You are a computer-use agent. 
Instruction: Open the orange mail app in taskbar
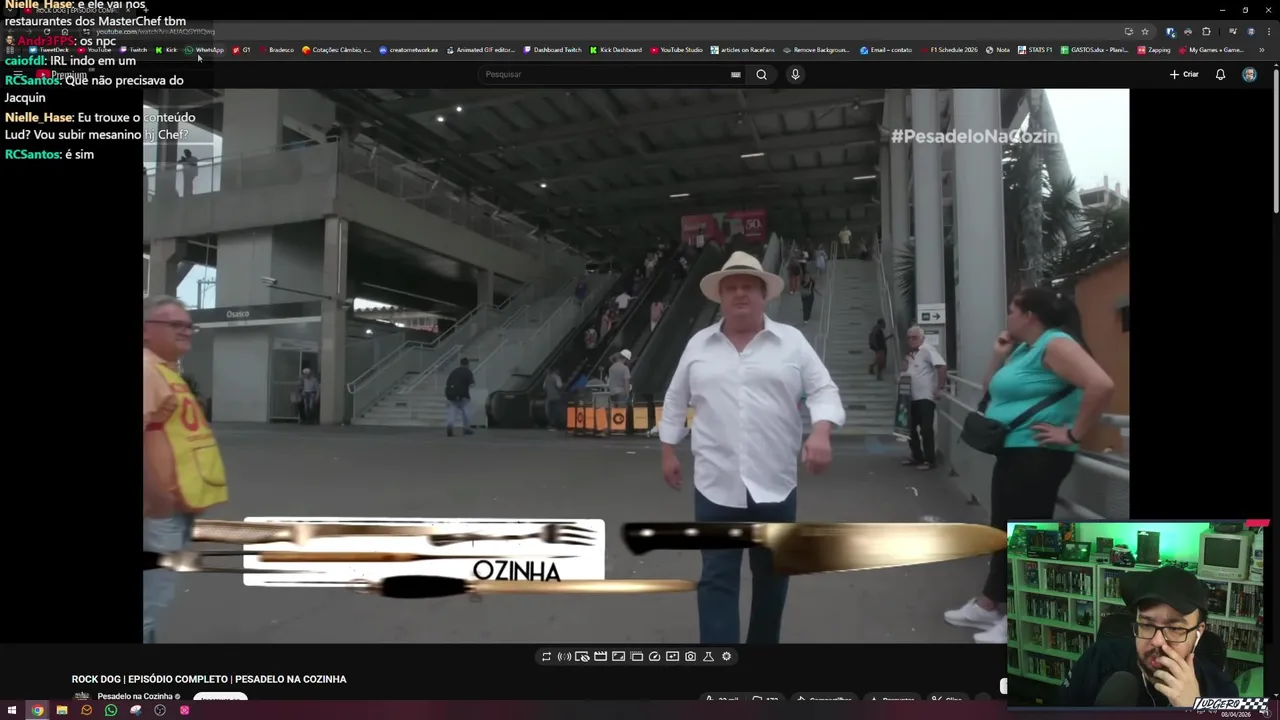click(87, 710)
